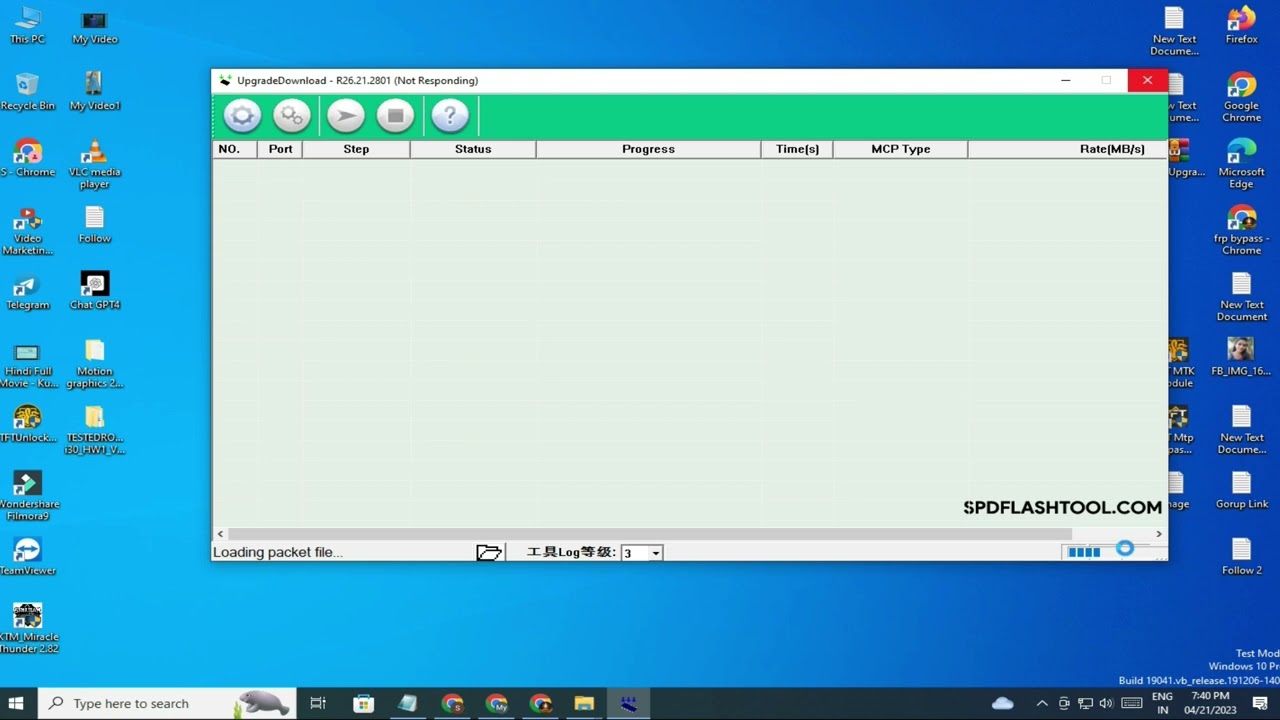Select the TESTEDRO folder on desktop
Screen dimensions: 1280x720
95,430
